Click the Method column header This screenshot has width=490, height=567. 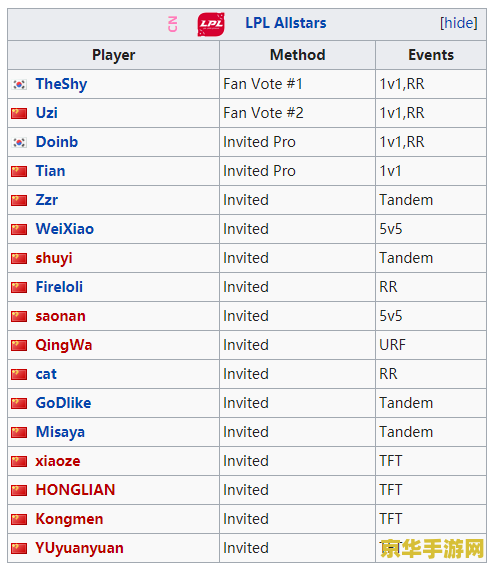[298, 55]
